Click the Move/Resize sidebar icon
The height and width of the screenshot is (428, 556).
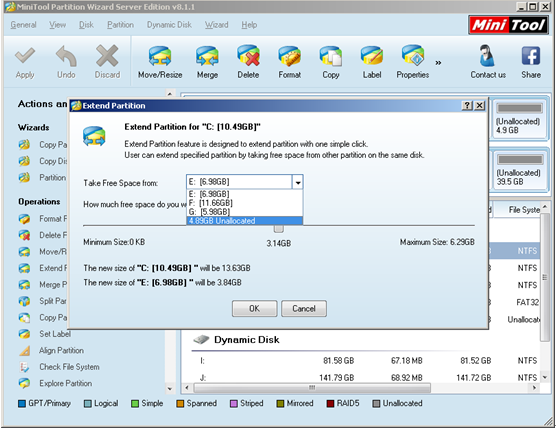[24, 252]
